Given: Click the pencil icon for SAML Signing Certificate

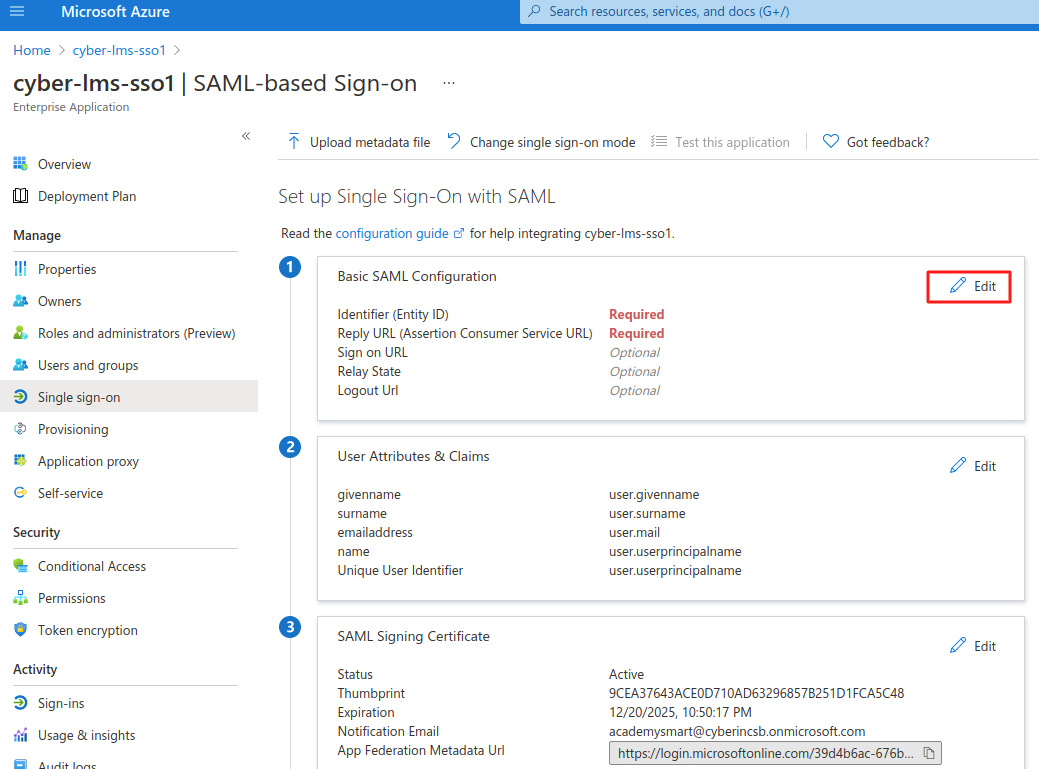Looking at the screenshot, I should tap(957, 646).
